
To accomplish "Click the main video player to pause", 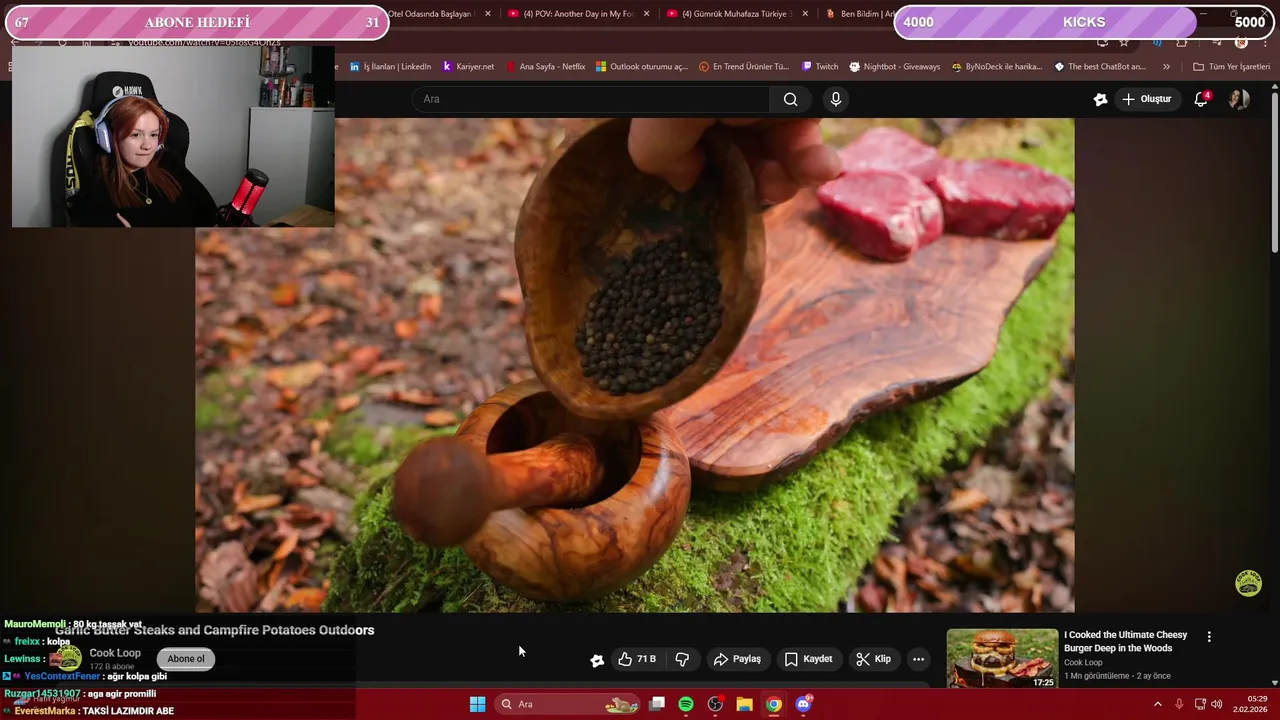I will pos(635,365).
